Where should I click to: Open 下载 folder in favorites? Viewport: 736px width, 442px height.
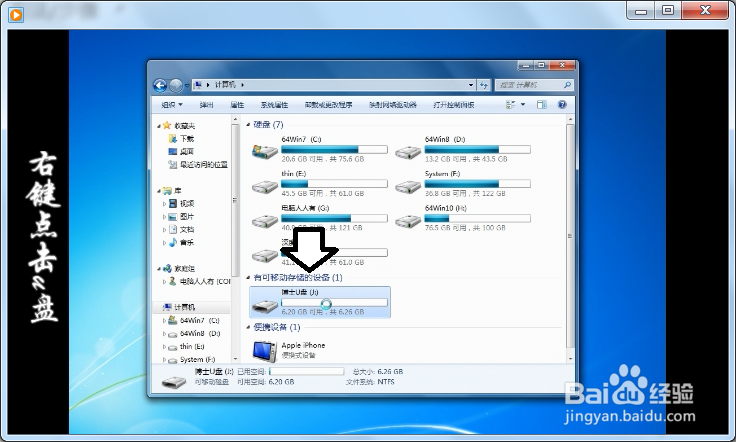[x=186, y=138]
